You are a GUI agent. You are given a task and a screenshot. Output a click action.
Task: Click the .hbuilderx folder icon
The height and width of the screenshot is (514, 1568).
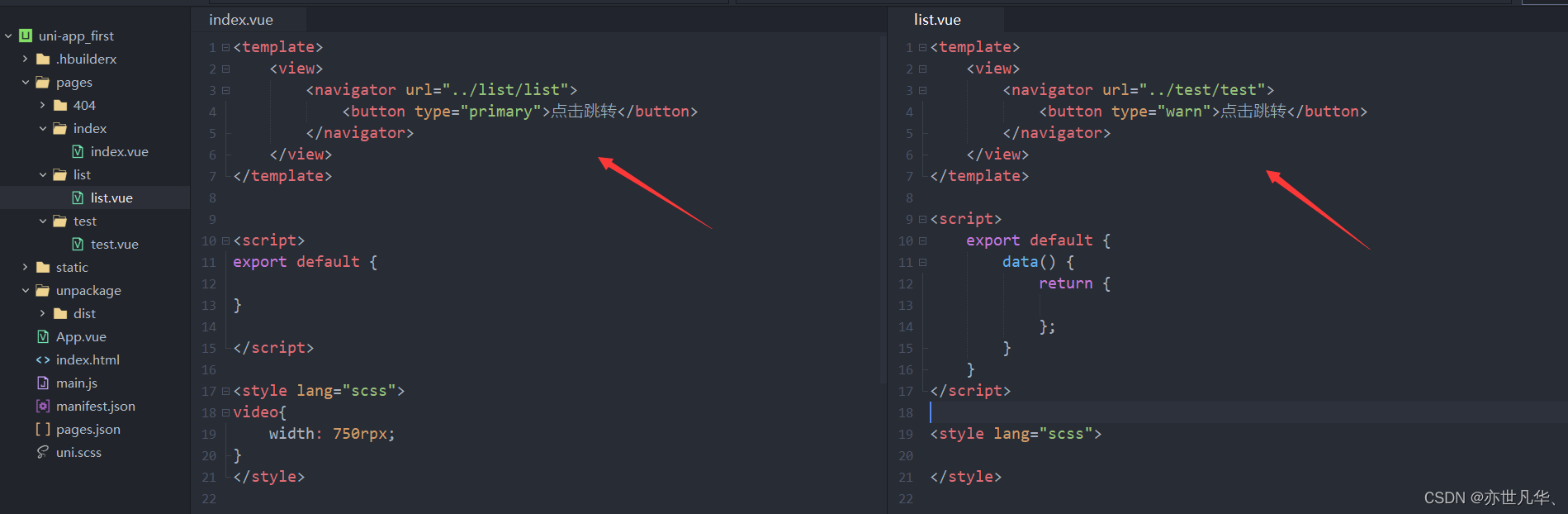43,59
